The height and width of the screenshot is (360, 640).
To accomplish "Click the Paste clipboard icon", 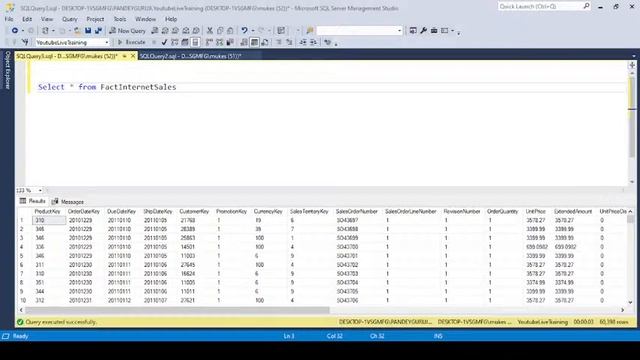I will [230, 31].
